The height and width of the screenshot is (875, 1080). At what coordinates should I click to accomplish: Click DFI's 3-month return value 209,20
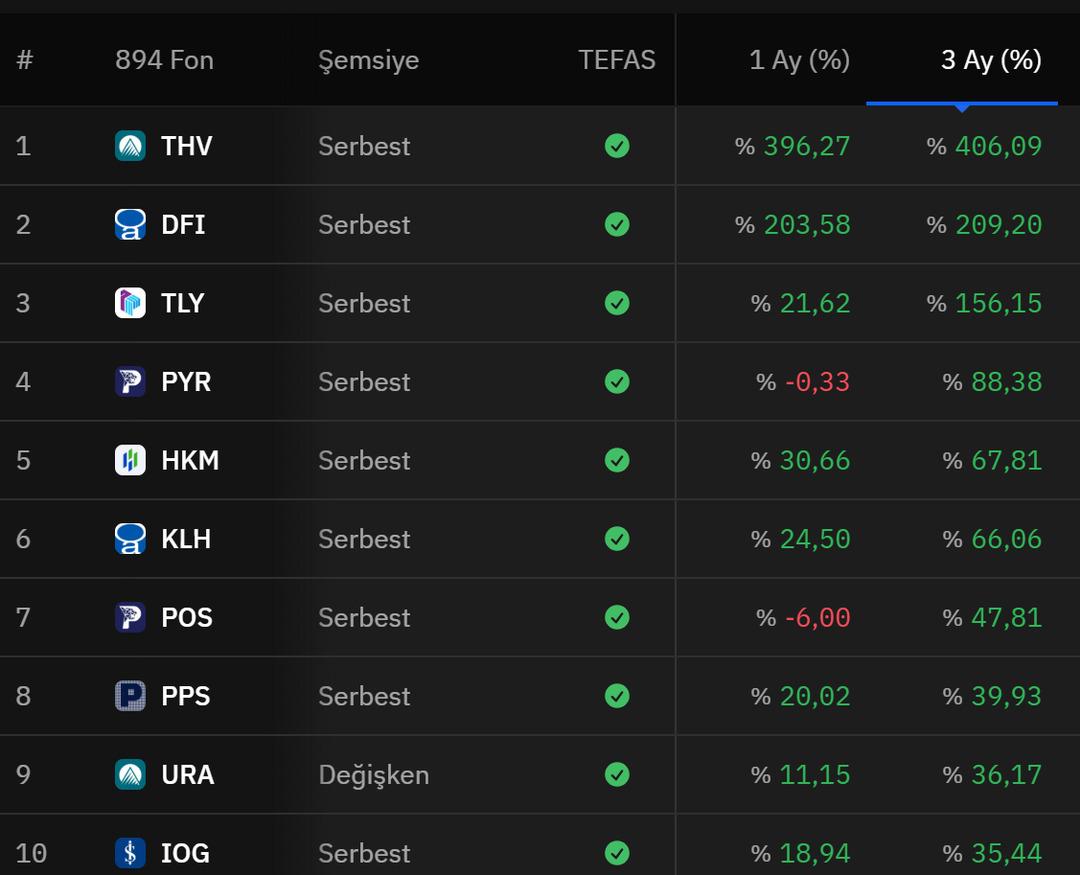click(x=997, y=224)
